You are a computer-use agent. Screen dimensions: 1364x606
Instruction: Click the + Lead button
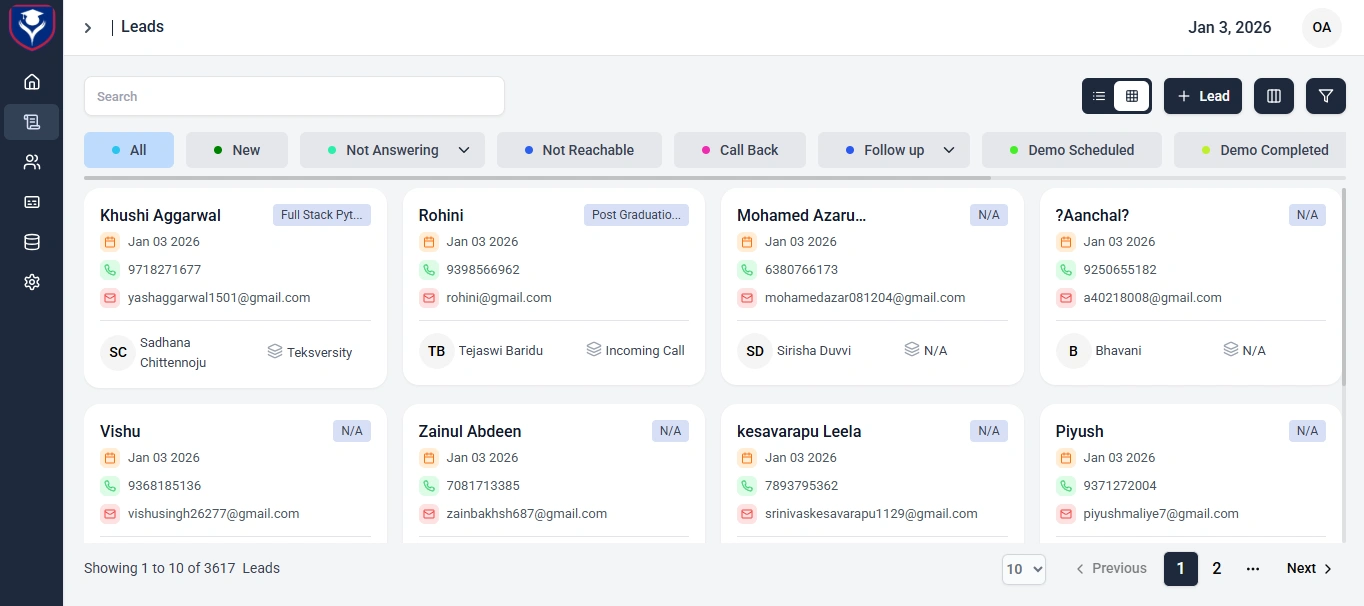tap(1202, 96)
